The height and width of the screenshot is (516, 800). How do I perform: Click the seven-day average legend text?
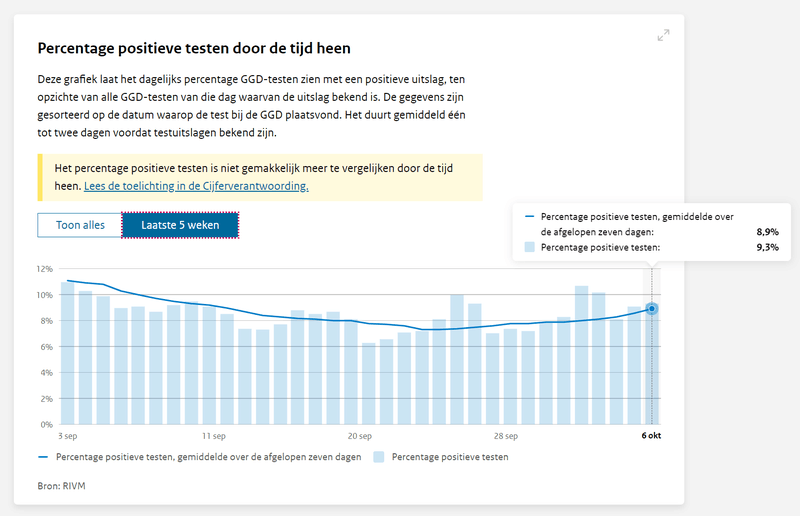(x=209, y=457)
